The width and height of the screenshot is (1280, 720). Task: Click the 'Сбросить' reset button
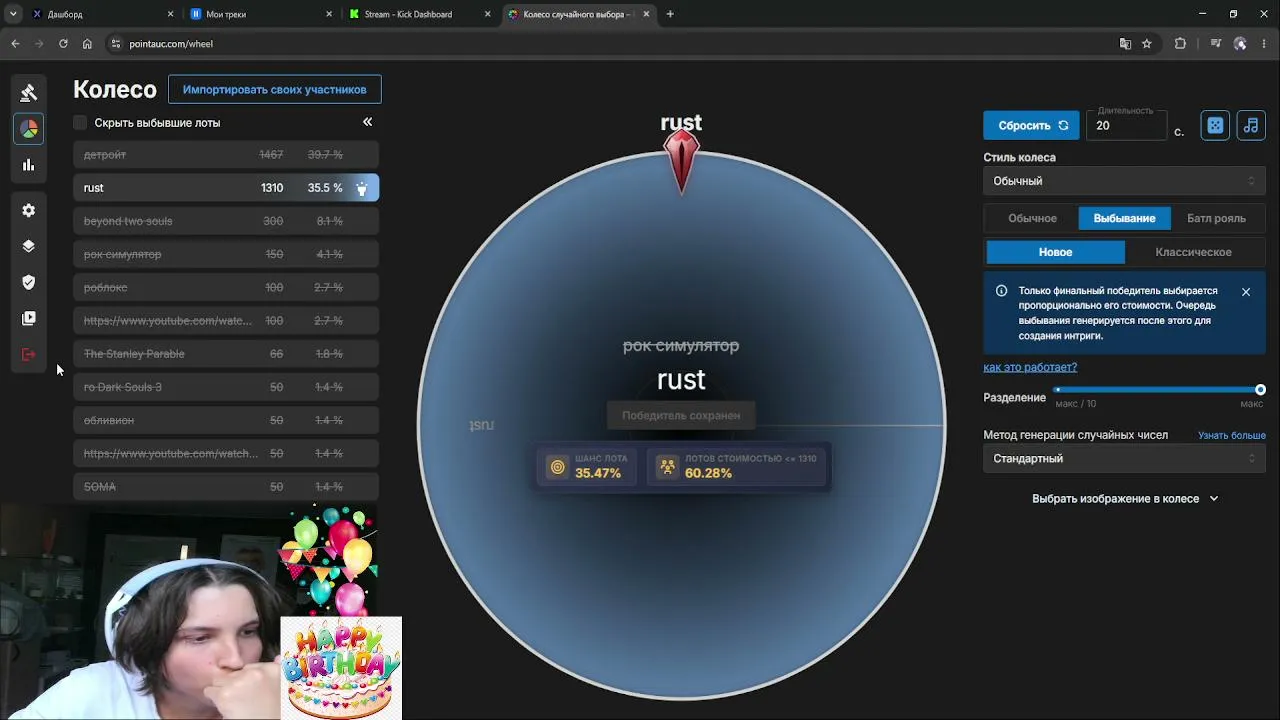point(1031,125)
